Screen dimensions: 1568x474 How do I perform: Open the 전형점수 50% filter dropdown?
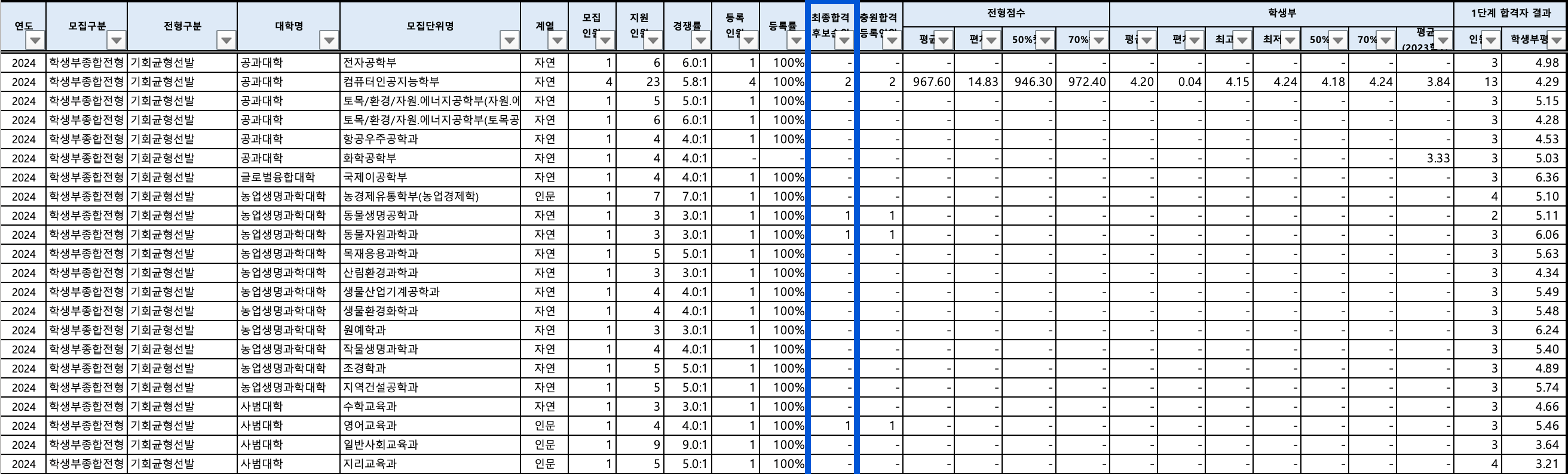tap(1045, 40)
